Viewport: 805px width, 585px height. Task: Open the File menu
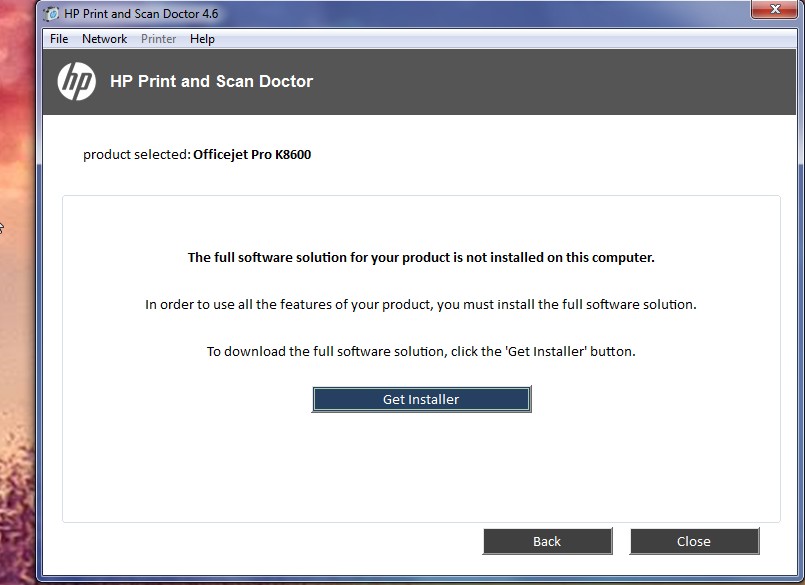59,39
